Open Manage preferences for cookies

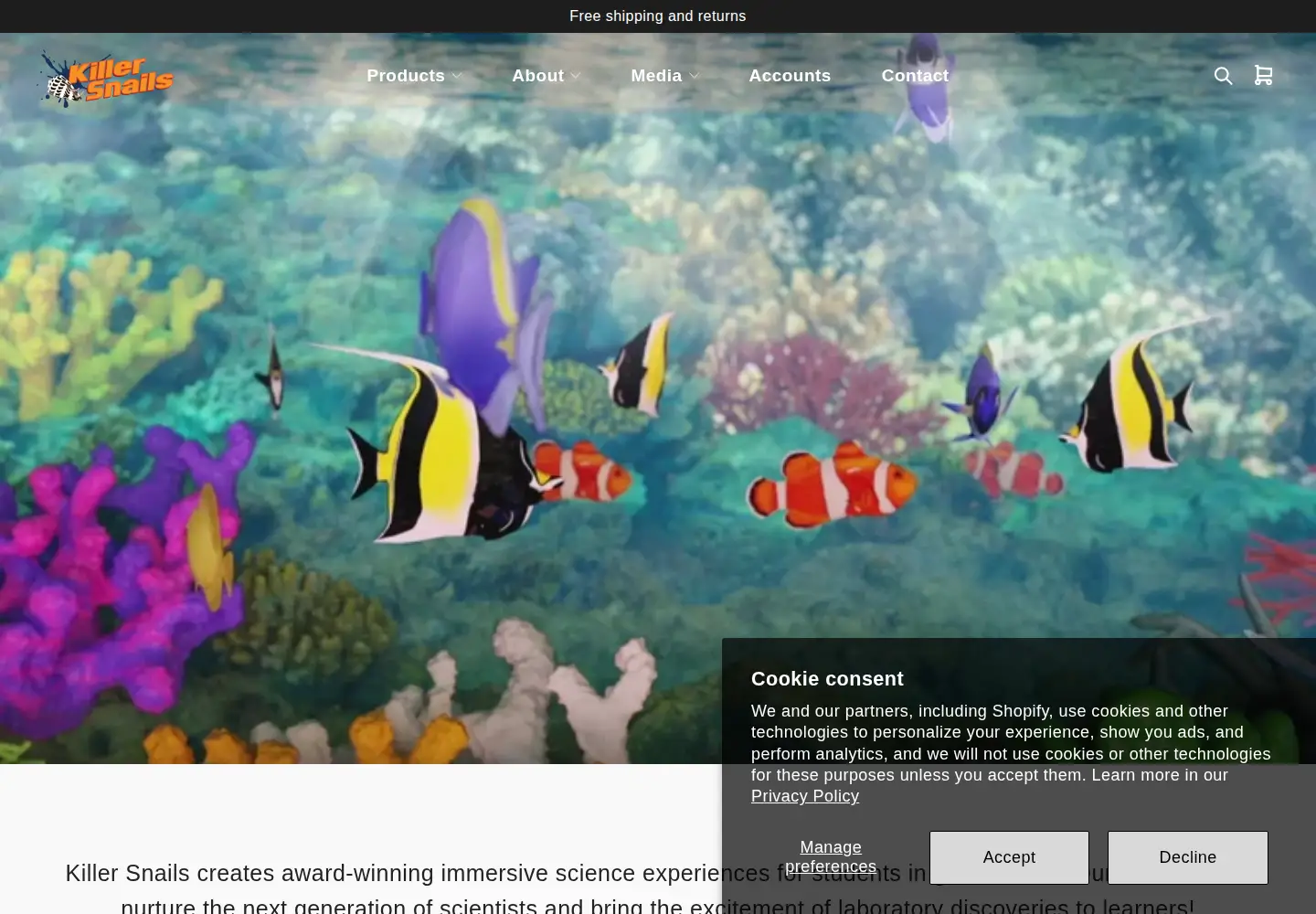[831, 857]
